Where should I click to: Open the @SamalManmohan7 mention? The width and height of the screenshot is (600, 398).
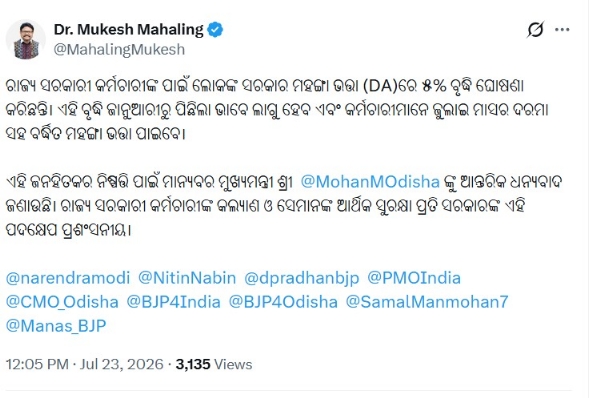(427, 302)
